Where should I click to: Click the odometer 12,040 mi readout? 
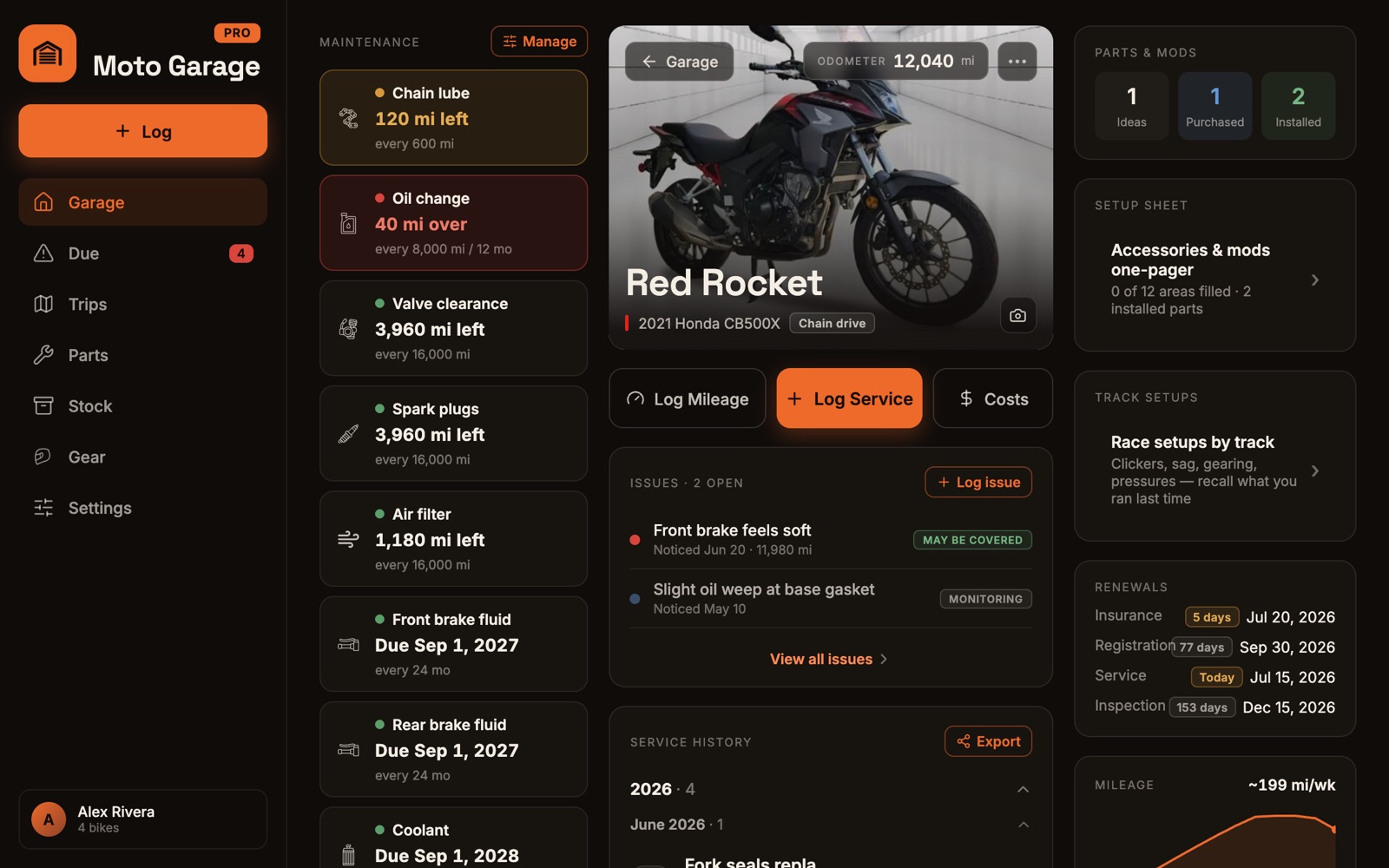tap(896, 61)
